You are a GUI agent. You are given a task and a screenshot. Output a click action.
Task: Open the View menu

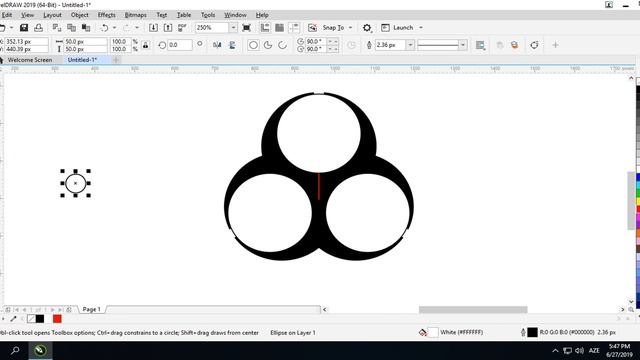[27, 15]
